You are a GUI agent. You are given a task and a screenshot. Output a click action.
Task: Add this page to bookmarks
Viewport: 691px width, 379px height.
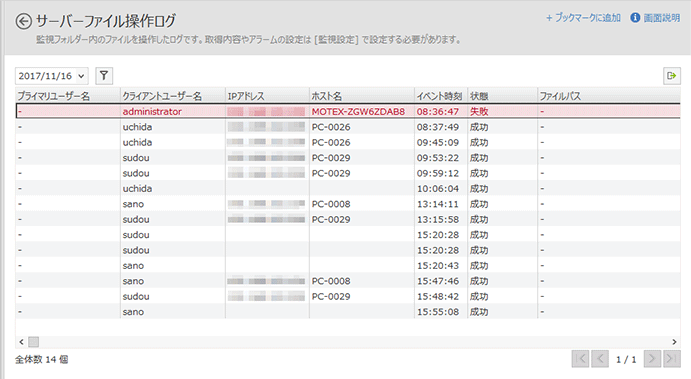[583, 18]
